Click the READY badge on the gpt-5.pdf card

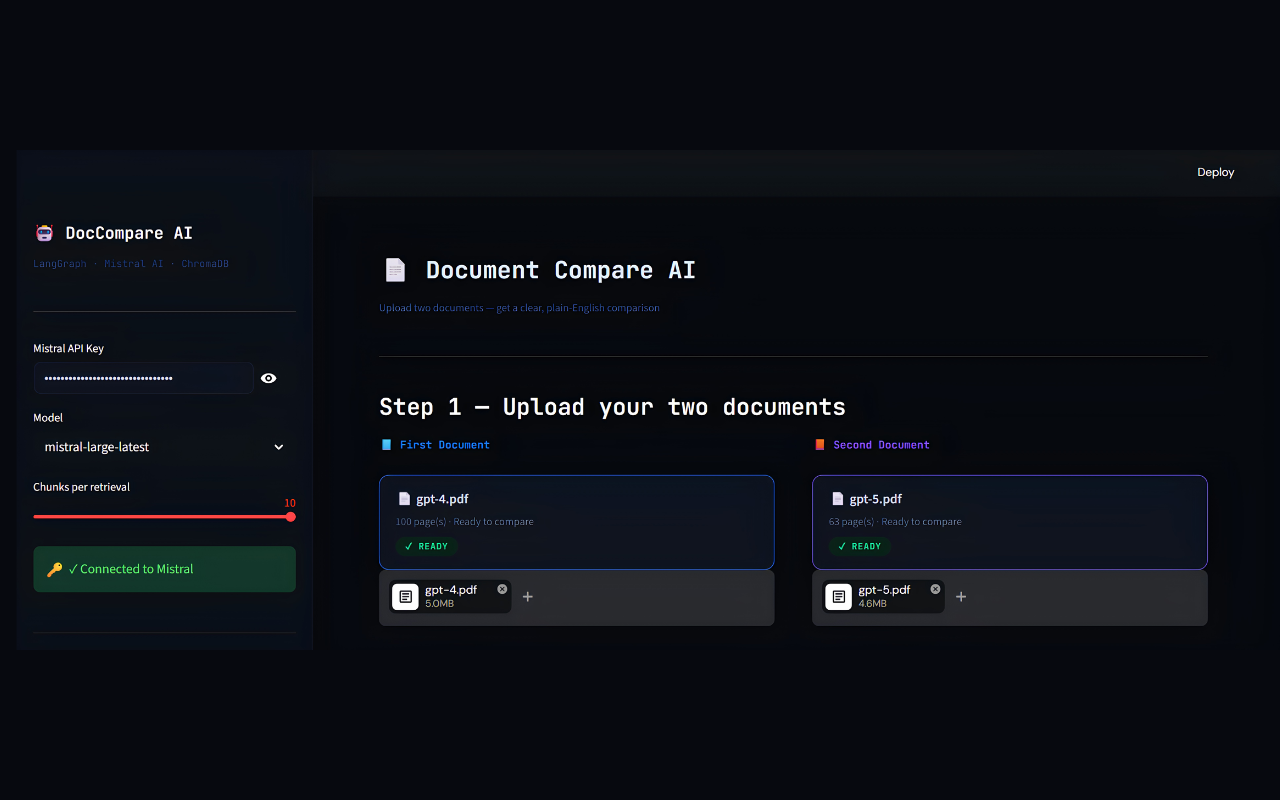859,547
